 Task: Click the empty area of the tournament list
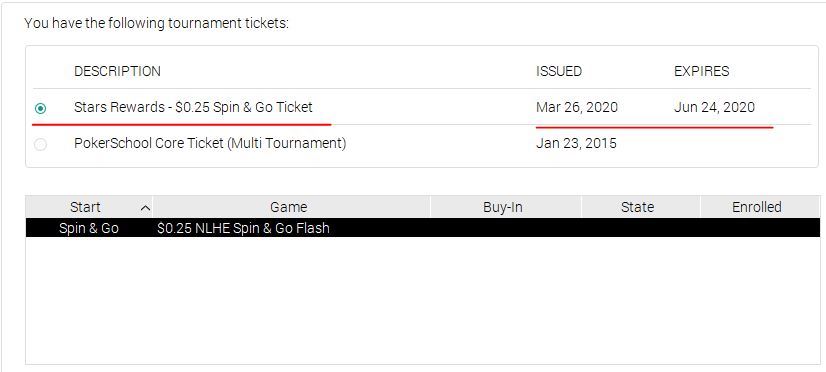pyautogui.click(x=422, y=300)
